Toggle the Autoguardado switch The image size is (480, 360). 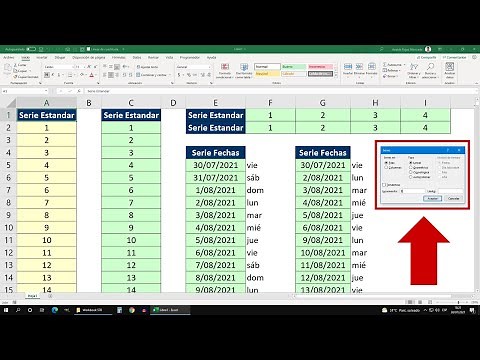(31, 49)
